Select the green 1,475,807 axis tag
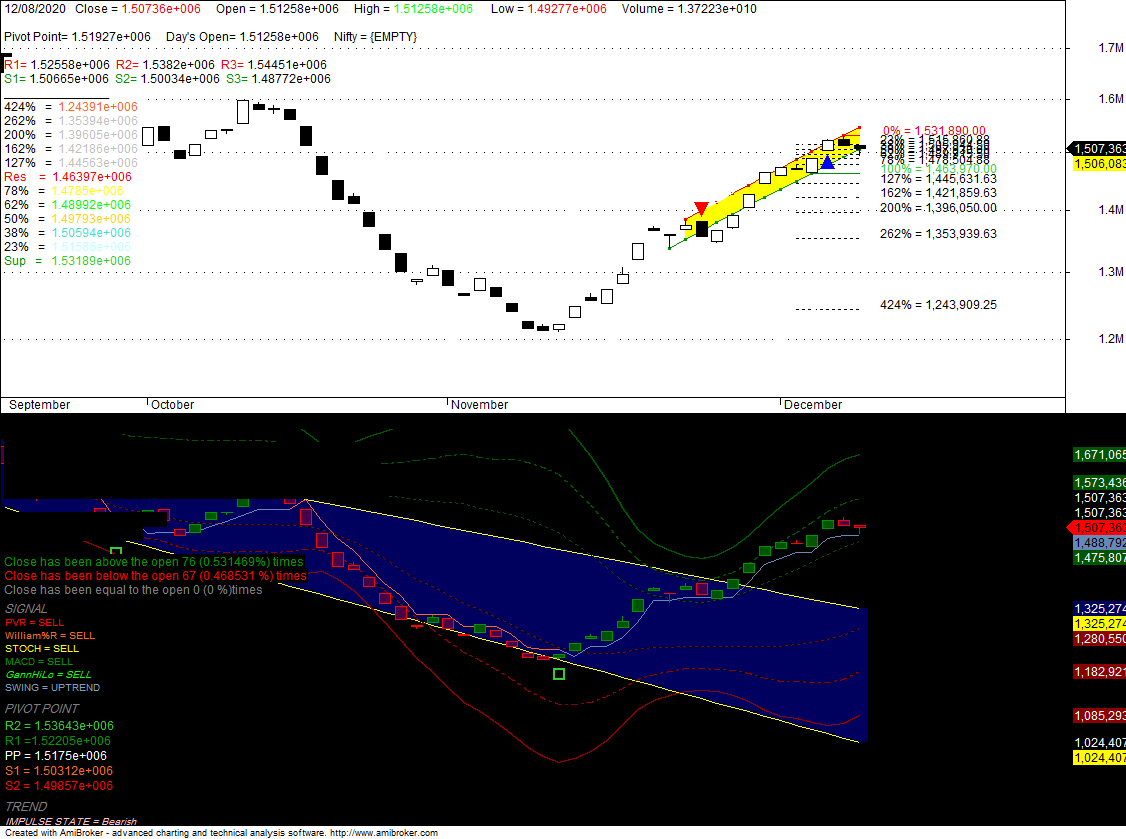This screenshot has width=1126, height=839. (x=1099, y=558)
